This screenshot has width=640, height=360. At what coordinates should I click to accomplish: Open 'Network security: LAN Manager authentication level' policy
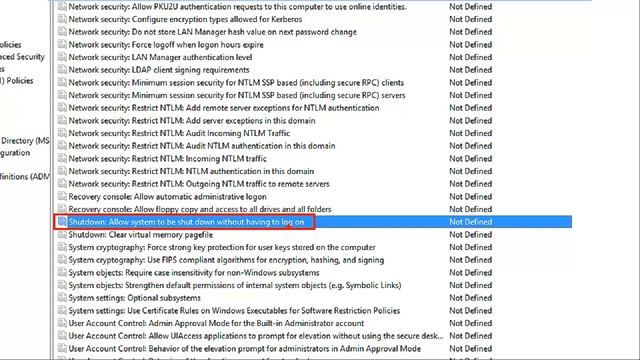(160, 57)
